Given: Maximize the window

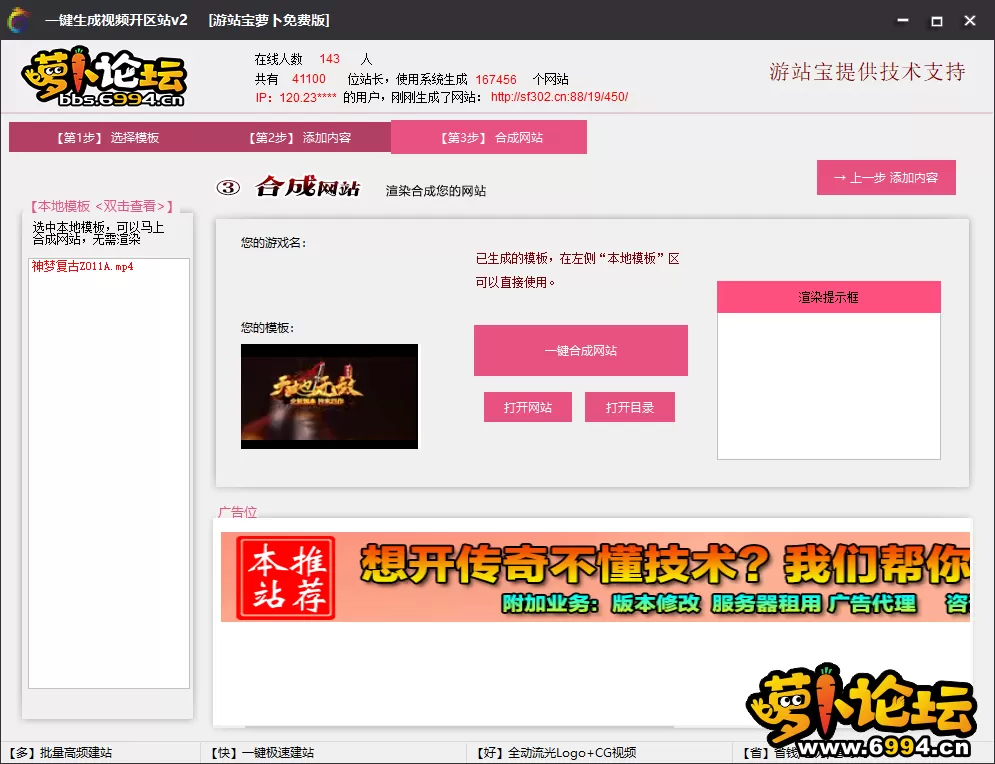Looking at the screenshot, I should click(937, 21).
